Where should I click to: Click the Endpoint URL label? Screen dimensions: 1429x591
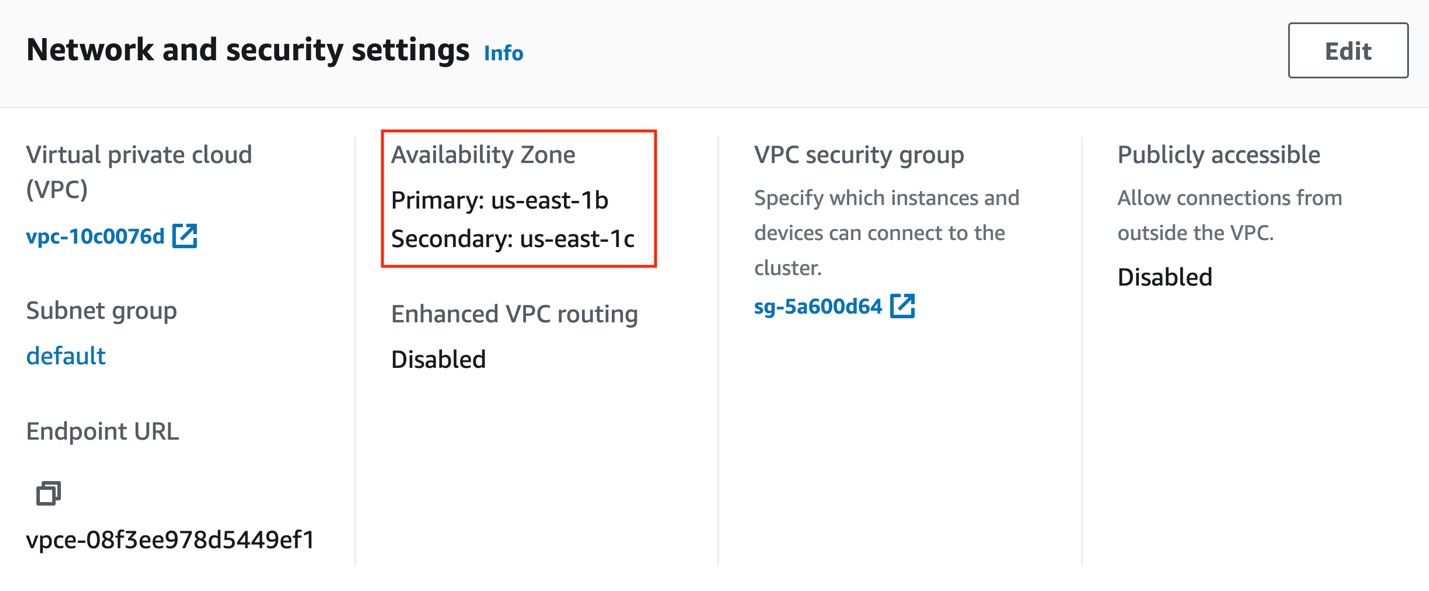[102, 431]
